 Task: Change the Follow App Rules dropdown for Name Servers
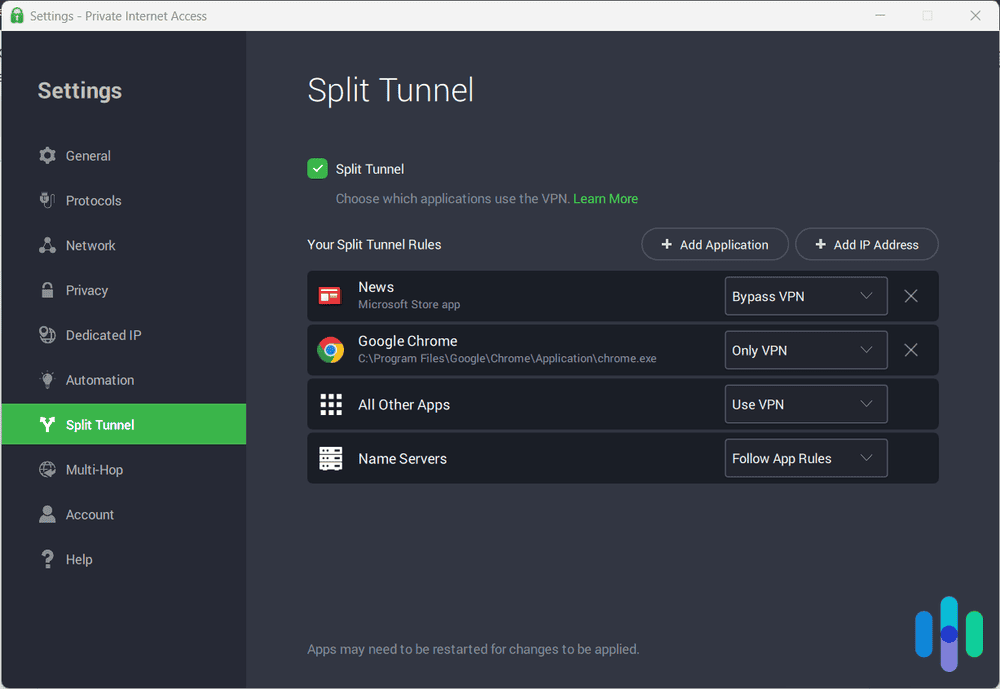806,458
